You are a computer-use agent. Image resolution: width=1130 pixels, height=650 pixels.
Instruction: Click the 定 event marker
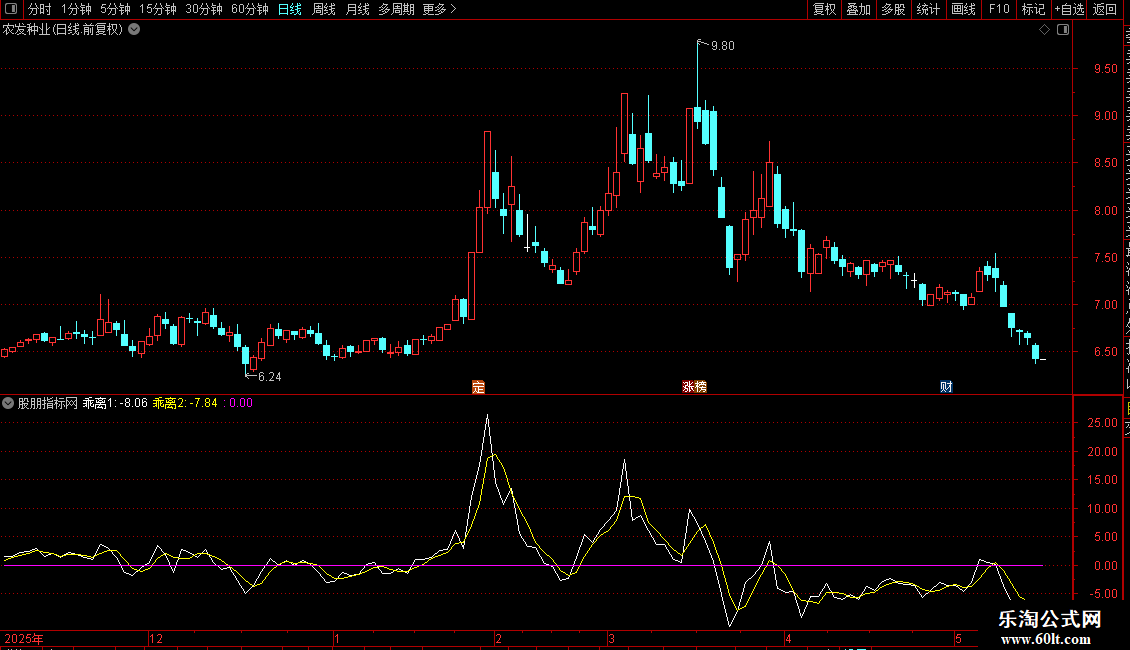click(479, 387)
